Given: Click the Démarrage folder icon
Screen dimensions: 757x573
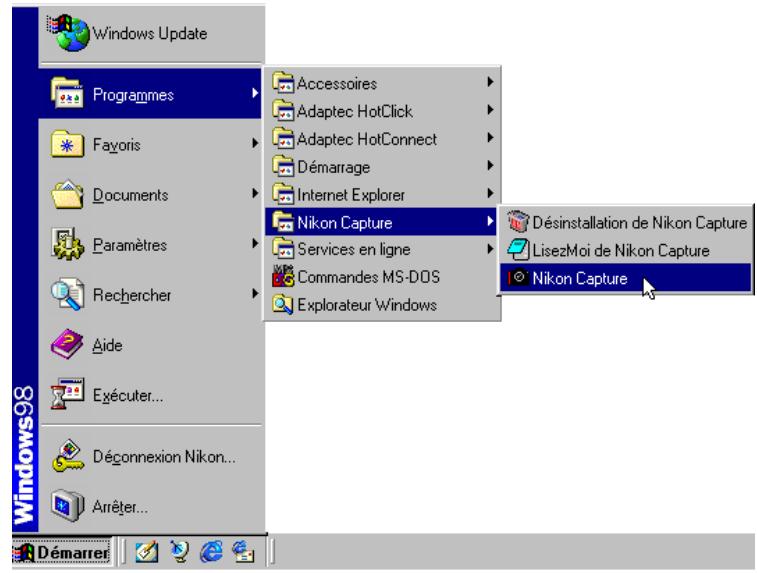Looking at the screenshot, I should tap(283, 167).
